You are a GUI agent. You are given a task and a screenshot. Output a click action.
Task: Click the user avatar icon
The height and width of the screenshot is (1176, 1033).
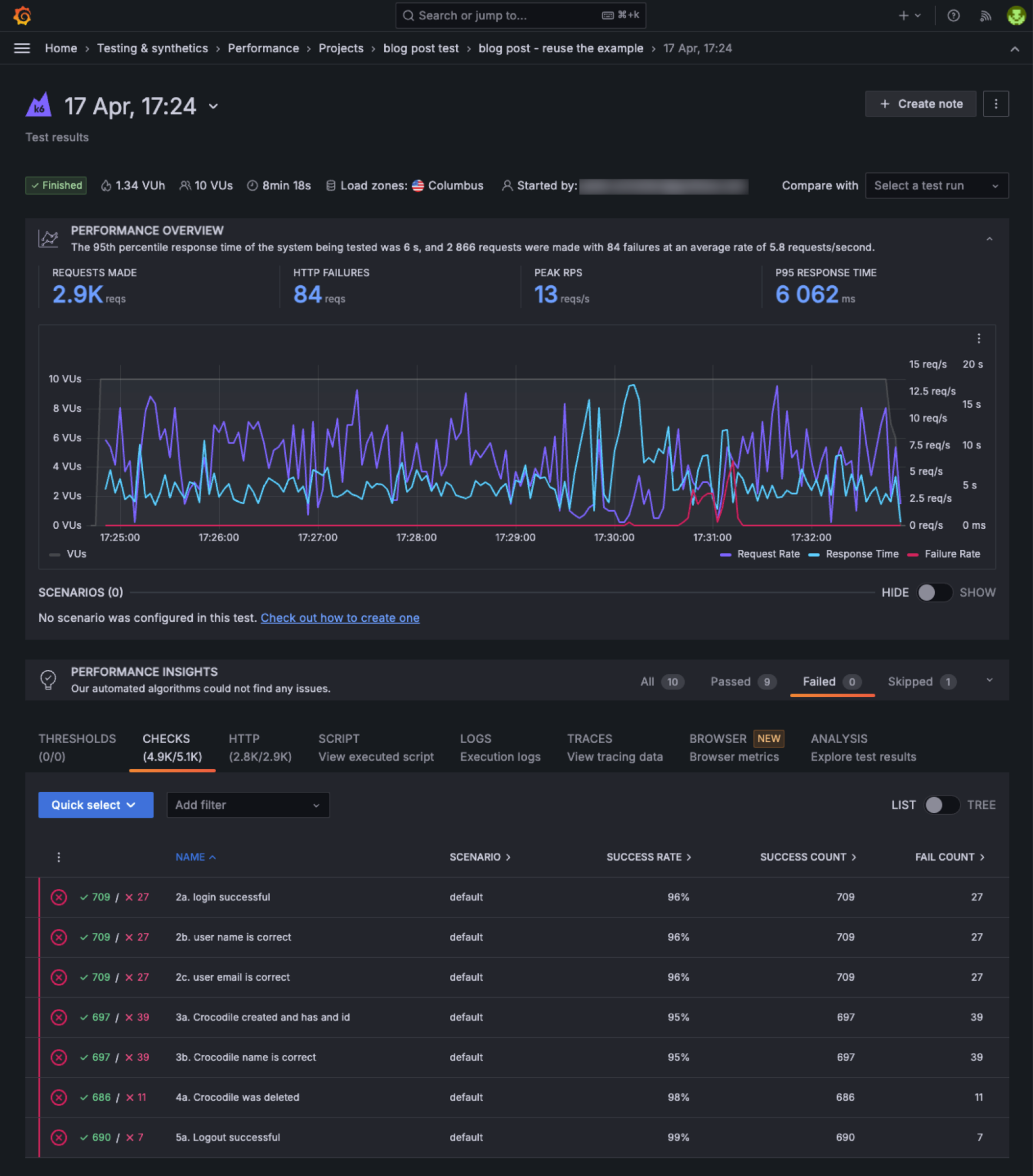click(x=1016, y=16)
